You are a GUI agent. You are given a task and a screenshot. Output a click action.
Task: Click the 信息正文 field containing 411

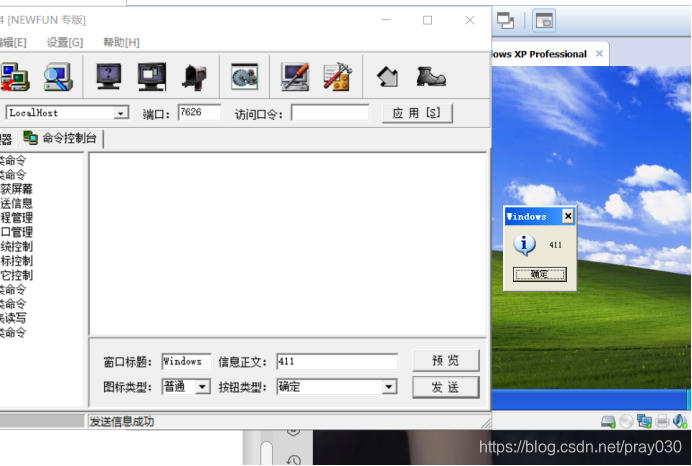[337, 361]
